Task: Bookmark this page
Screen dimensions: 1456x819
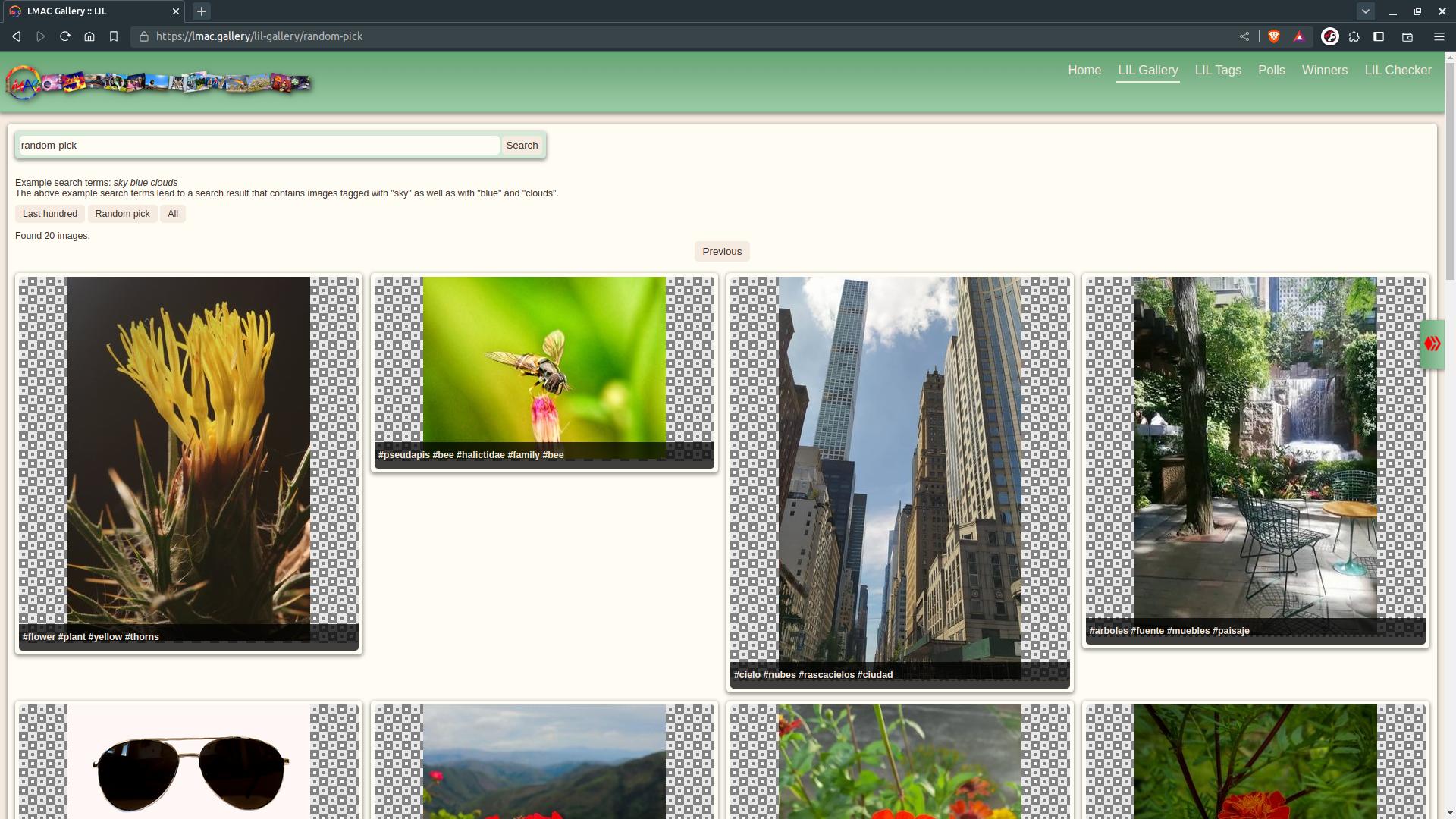Action: [x=114, y=36]
